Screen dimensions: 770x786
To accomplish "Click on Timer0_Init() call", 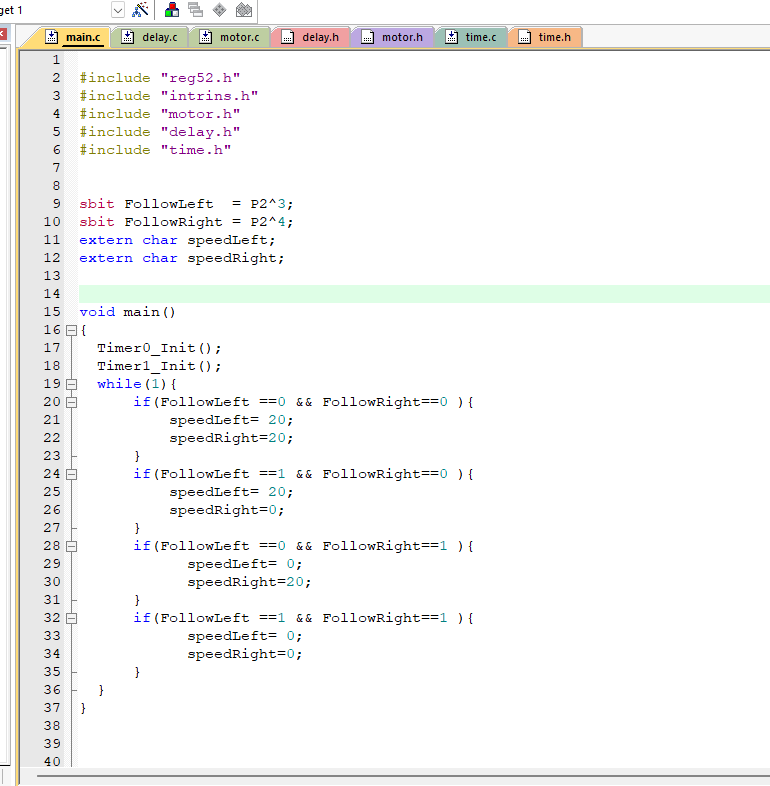I will [159, 348].
